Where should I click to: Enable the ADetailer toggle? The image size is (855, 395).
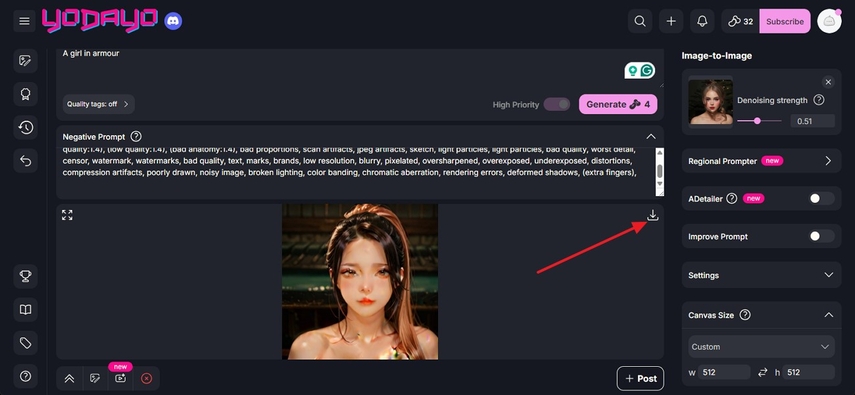click(x=822, y=199)
